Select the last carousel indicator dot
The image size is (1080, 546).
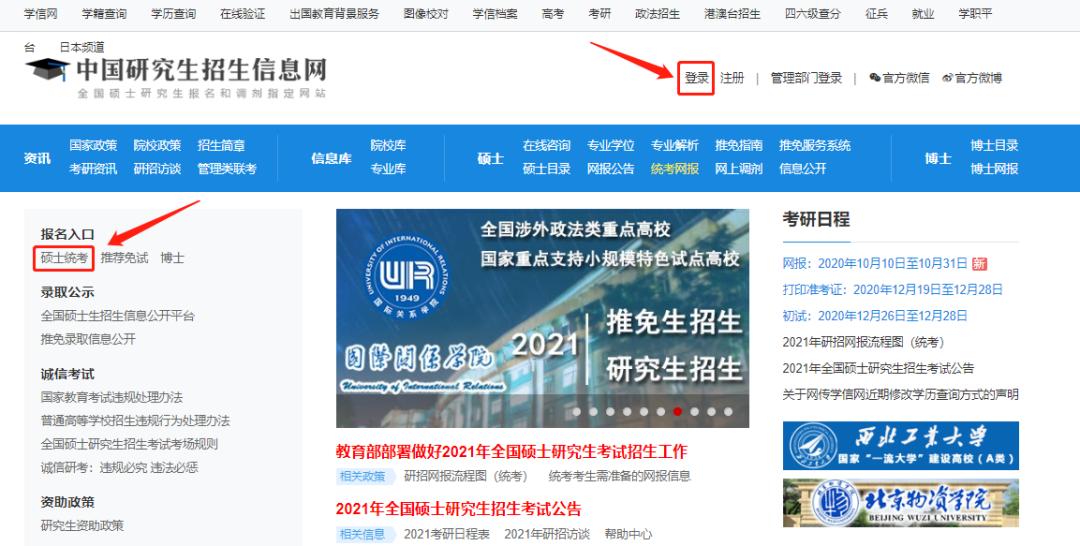[728, 411]
